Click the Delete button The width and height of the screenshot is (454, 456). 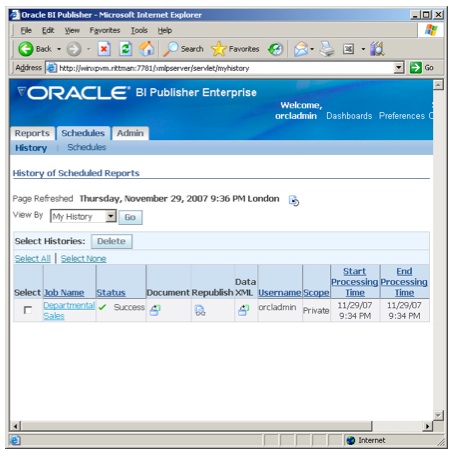click(112, 241)
